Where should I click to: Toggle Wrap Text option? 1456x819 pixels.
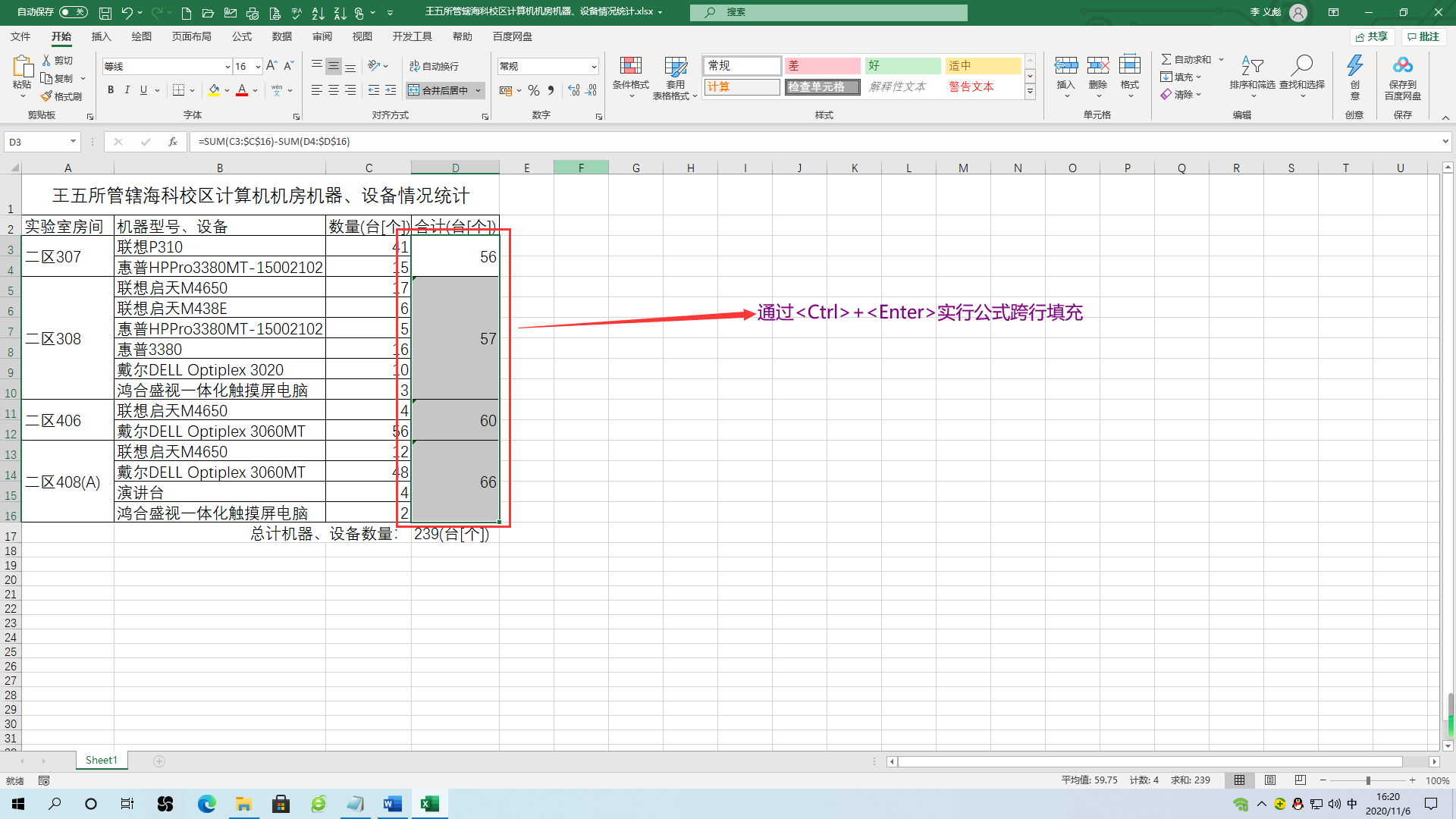coord(434,66)
